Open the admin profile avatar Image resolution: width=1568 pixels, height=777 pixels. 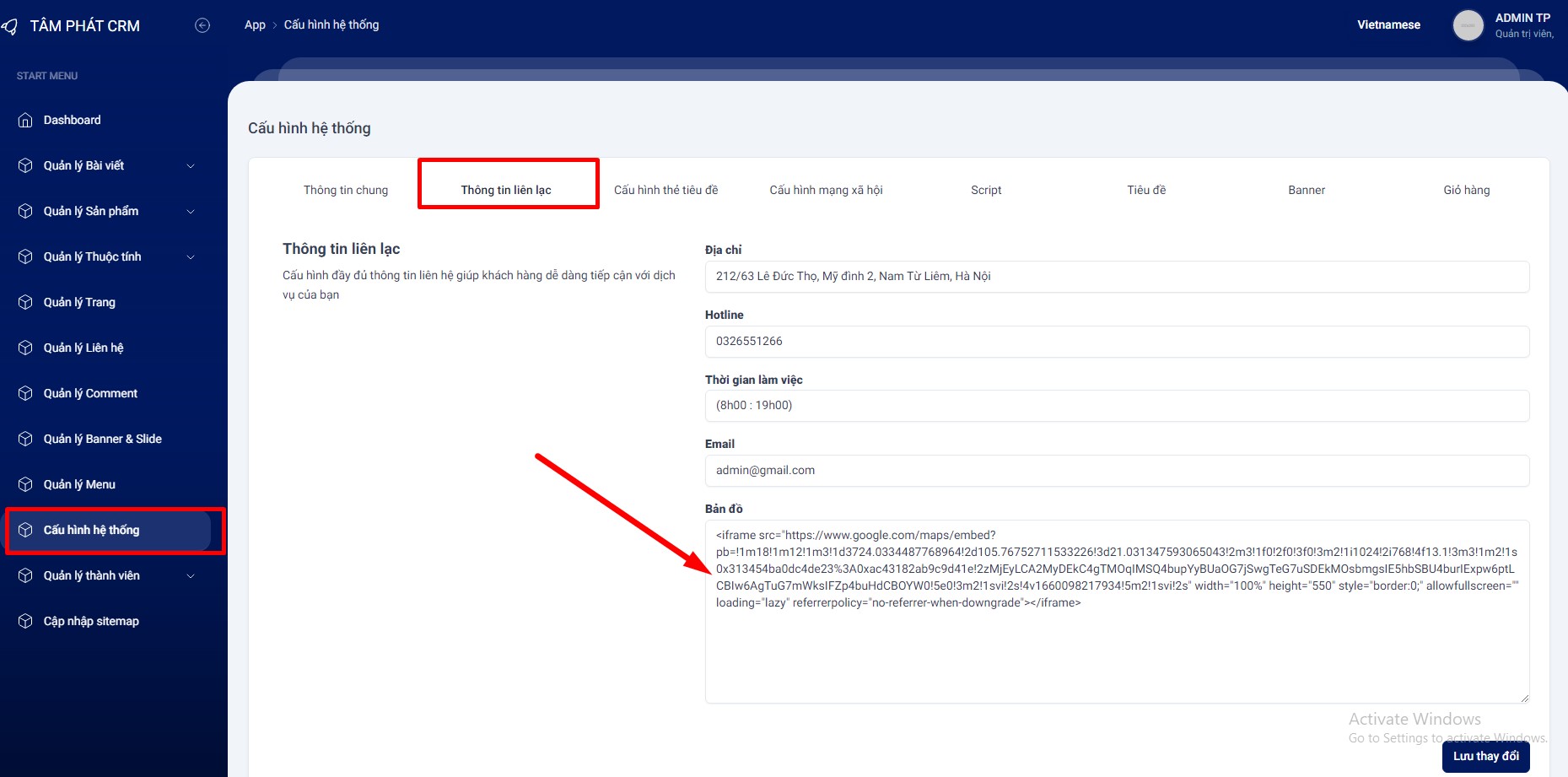pyautogui.click(x=1468, y=25)
